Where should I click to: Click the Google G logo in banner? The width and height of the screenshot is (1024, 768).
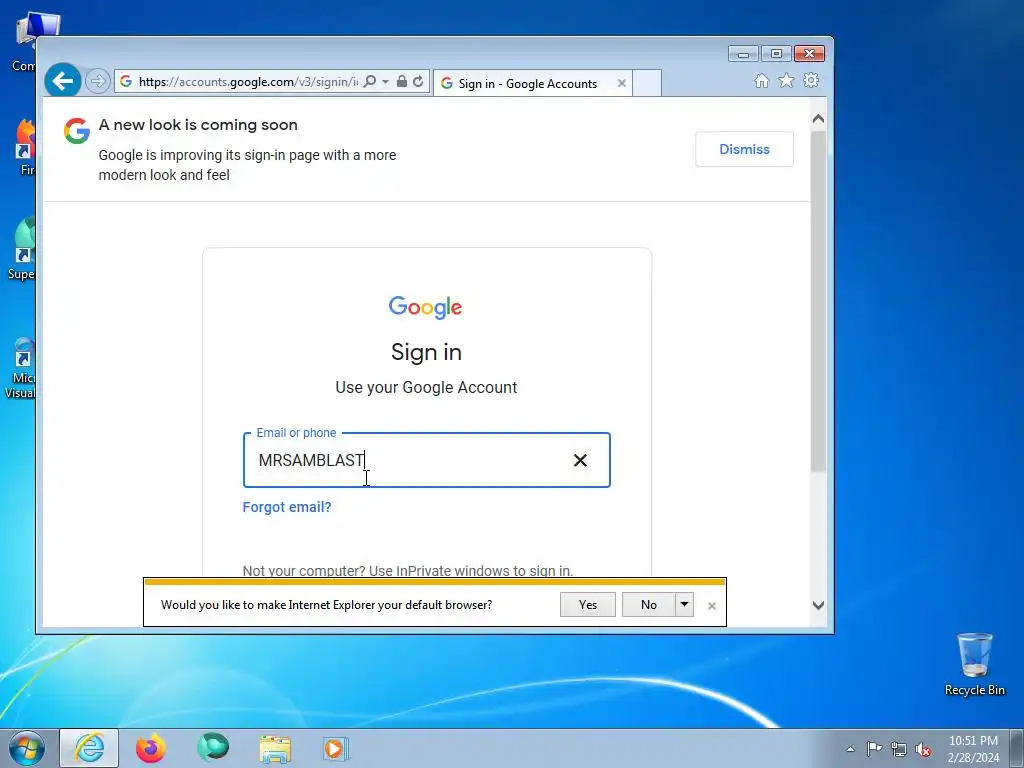(x=77, y=131)
